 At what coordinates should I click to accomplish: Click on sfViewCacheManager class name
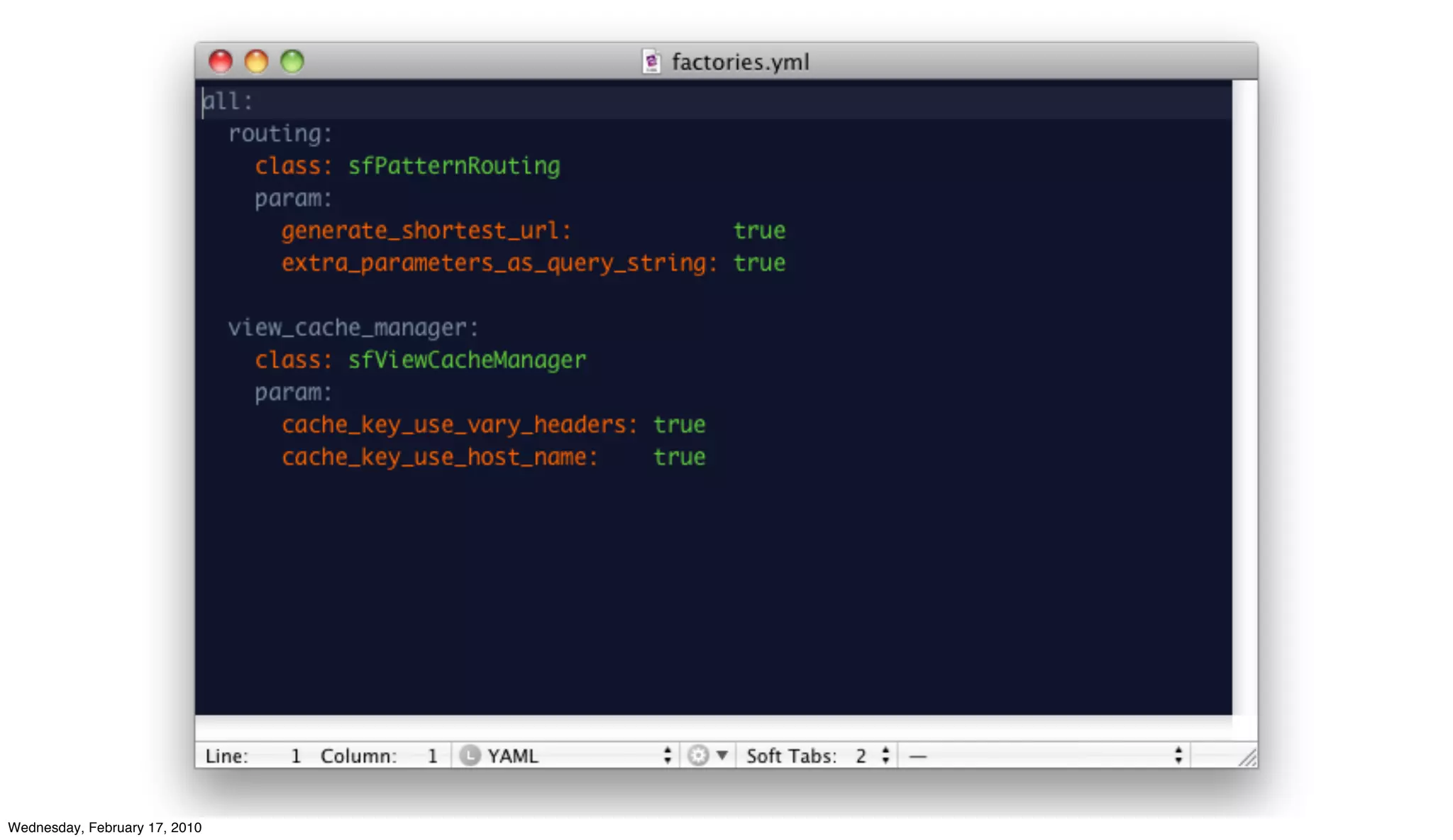pyautogui.click(x=467, y=360)
